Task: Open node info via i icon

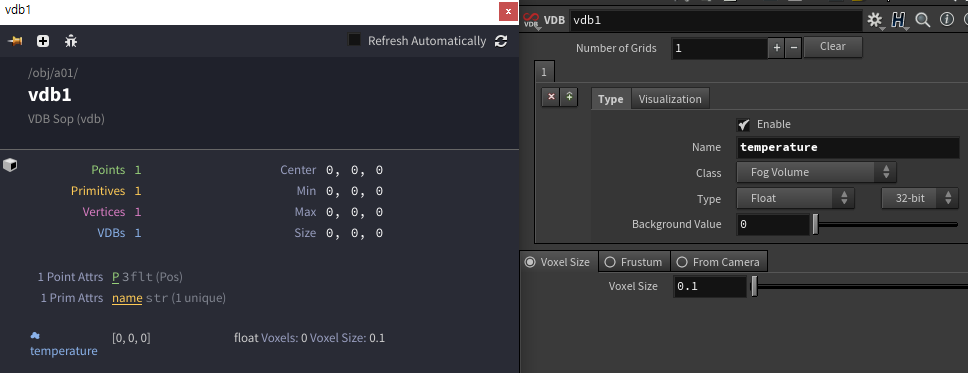Action: 946,20
